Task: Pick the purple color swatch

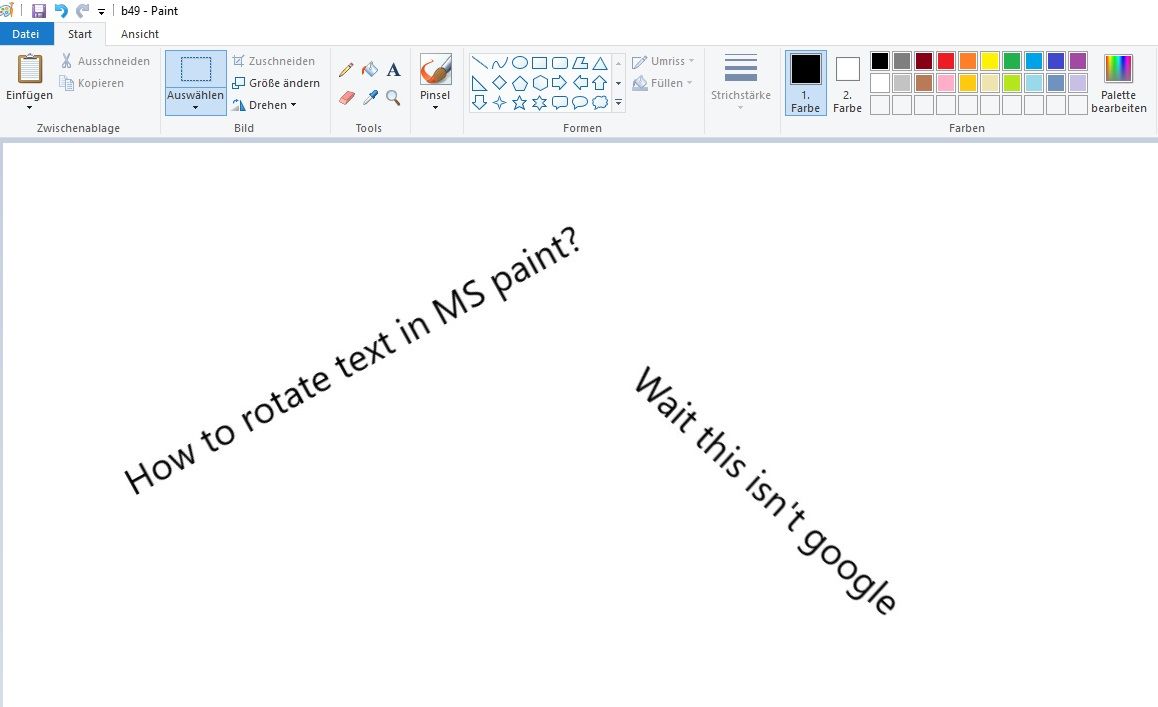Action: [1078, 61]
